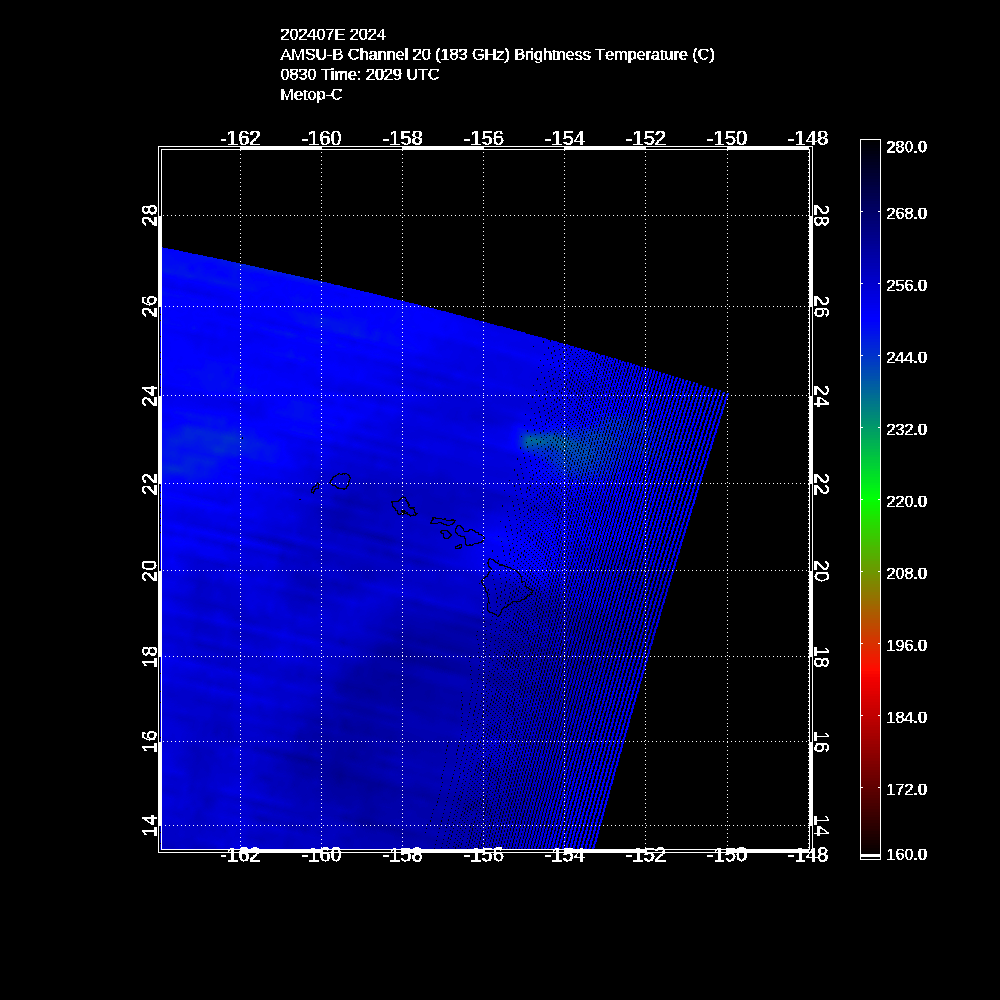Click the 280.0 label on the colorbar

pos(907,147)
